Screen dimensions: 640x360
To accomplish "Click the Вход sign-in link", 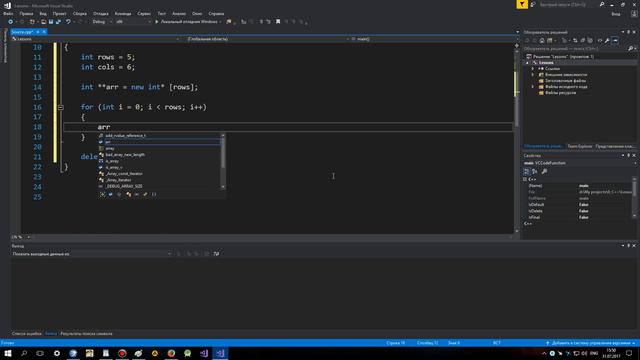I will coord(616,14).
